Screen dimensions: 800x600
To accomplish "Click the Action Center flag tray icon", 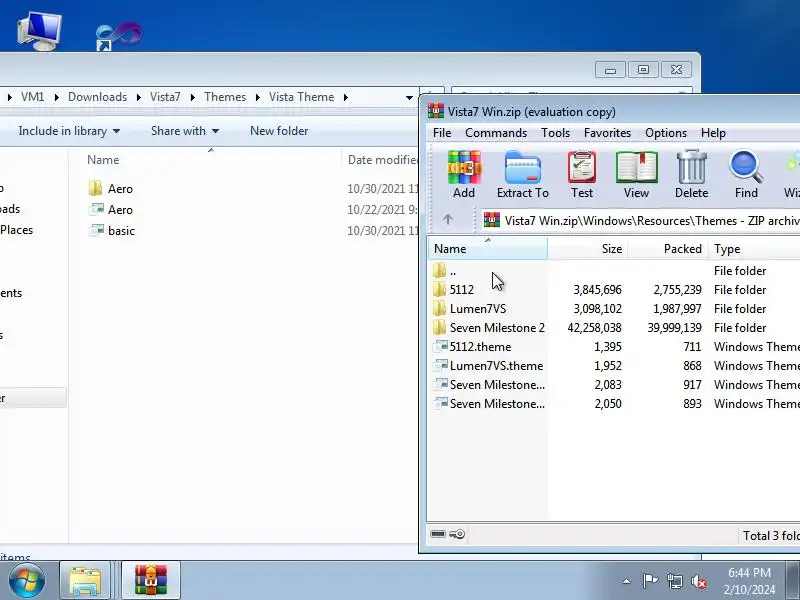I will tap(650, 581).
